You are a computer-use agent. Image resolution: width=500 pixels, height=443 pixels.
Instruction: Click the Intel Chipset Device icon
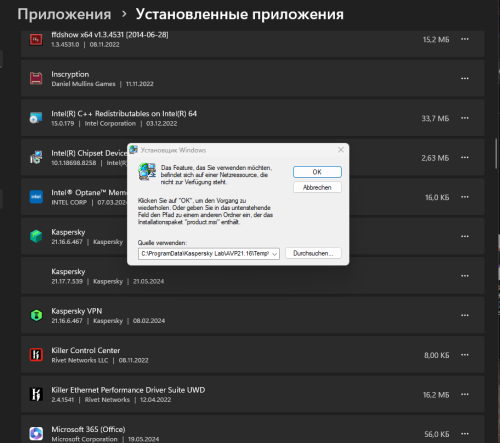pyautogui.click(x=36, y=157)
